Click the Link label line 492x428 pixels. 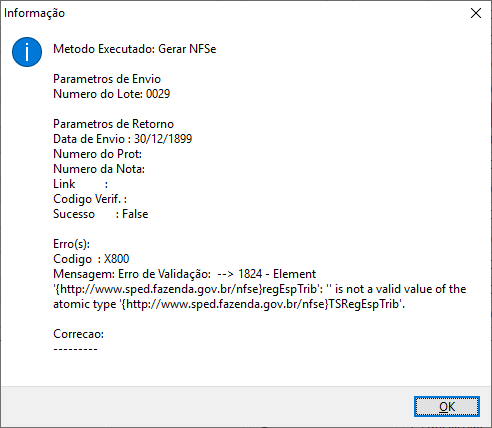(81, 184)
